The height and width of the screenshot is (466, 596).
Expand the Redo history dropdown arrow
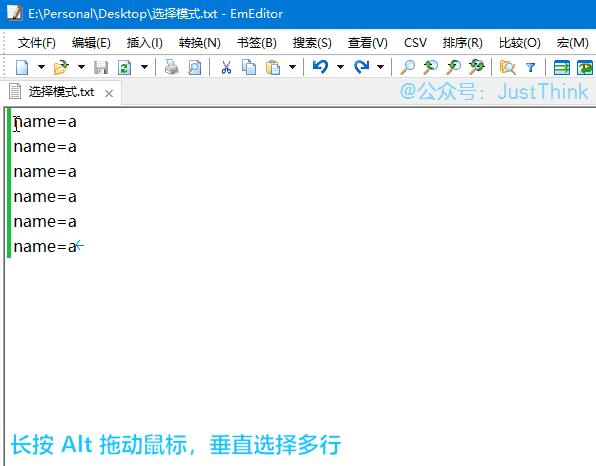[x=380, y=67]
